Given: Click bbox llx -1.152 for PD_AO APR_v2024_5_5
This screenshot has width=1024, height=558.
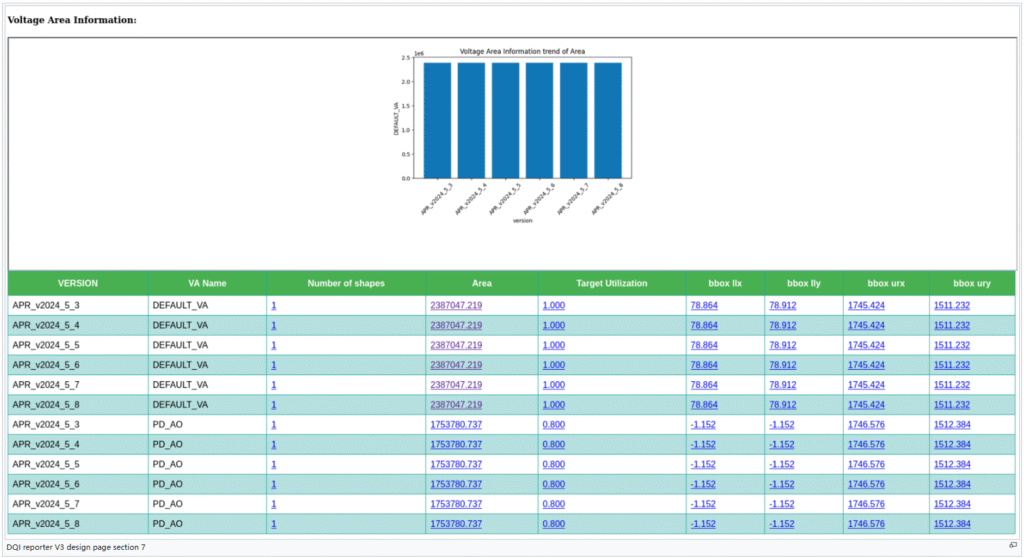Looking at the screenshot, I should coord(704,464).
